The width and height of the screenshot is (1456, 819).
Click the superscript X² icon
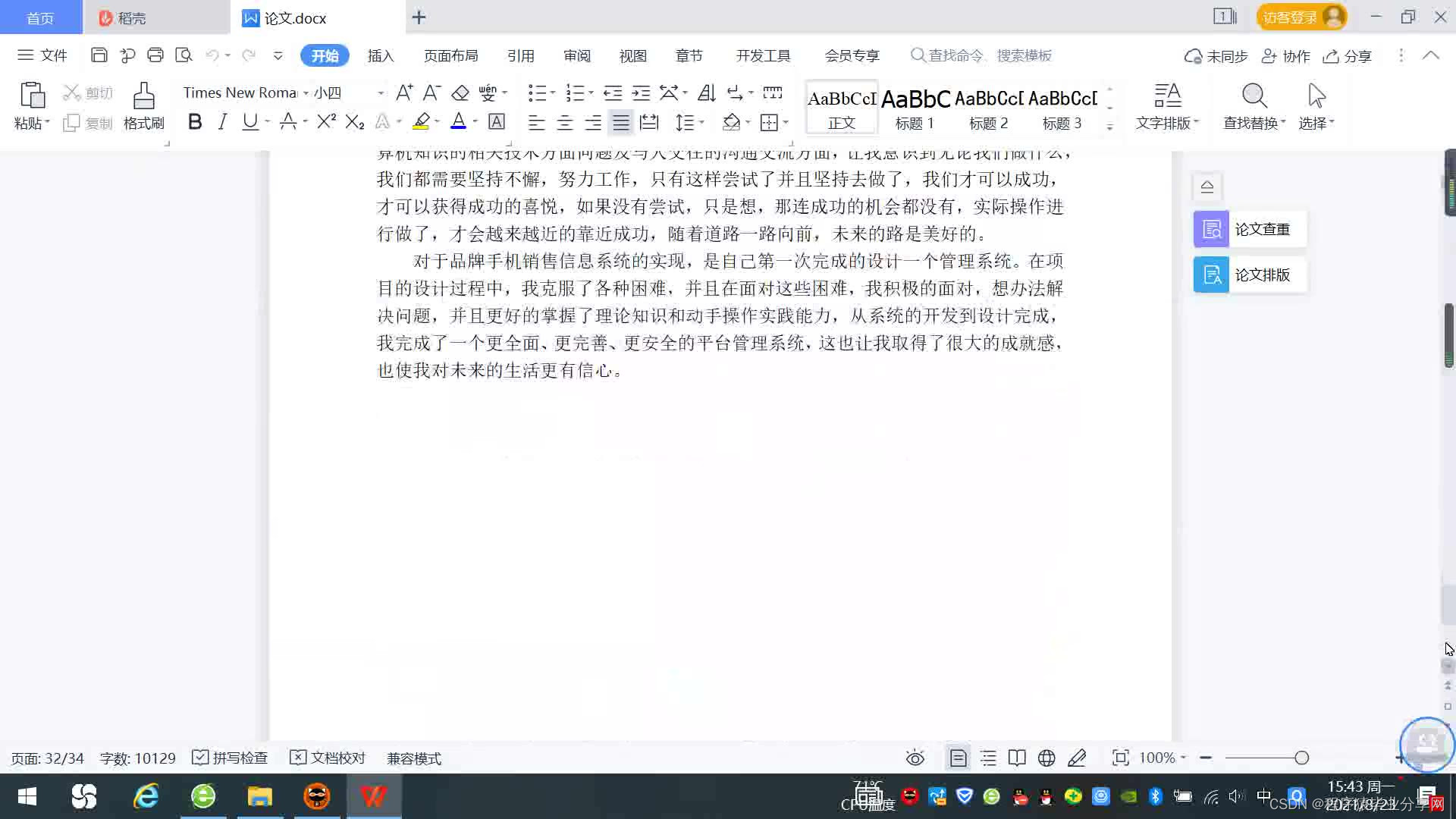pos(326,121)
